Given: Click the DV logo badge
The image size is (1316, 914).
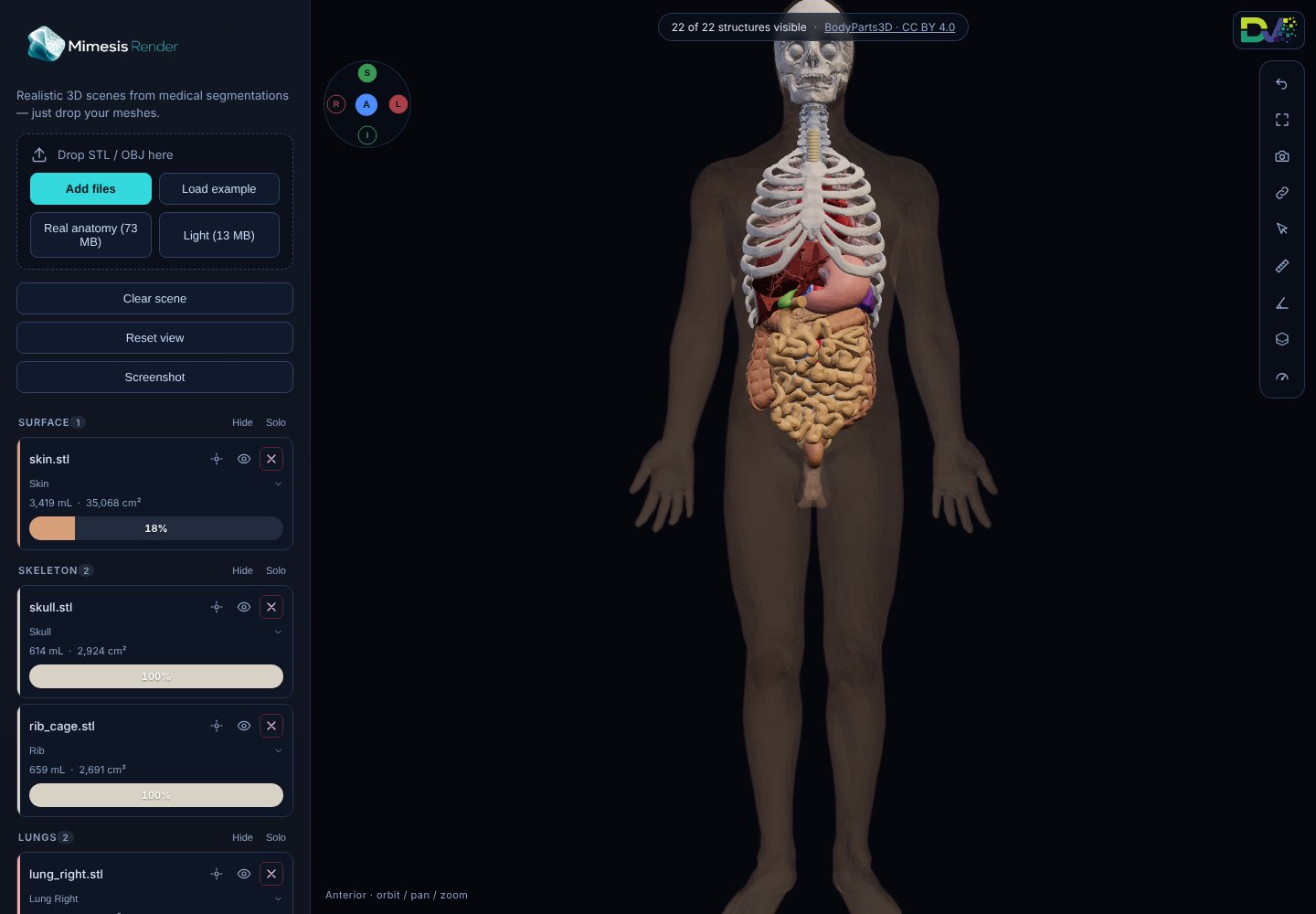Looking at the screenshot, I should coord(1268,30).
